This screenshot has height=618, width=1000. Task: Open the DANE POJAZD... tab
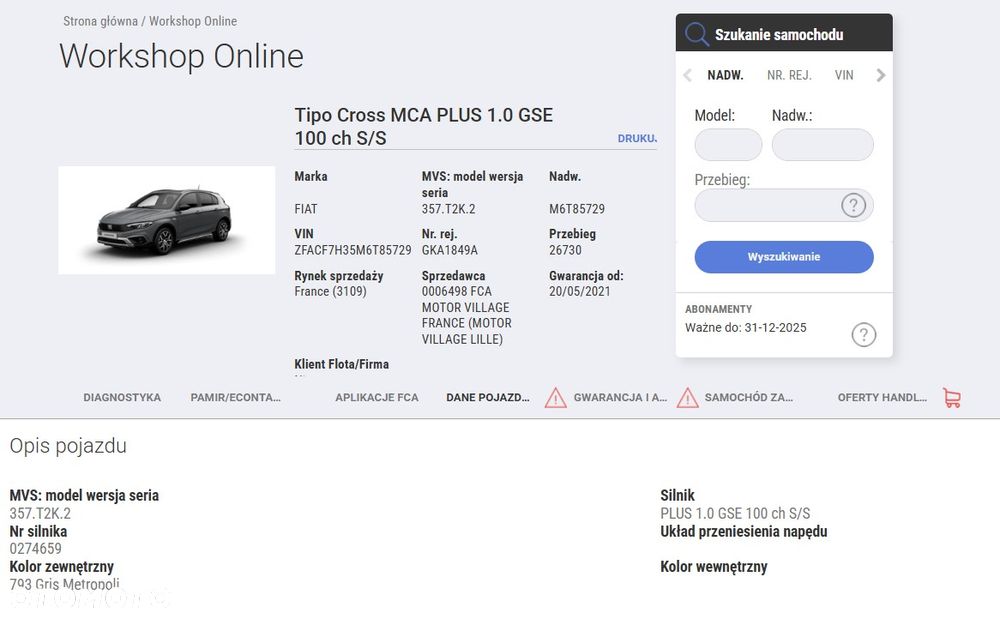tap(488, 397)
